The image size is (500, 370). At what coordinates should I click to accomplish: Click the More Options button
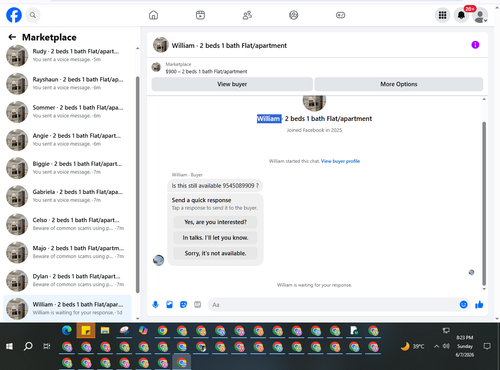399,84
